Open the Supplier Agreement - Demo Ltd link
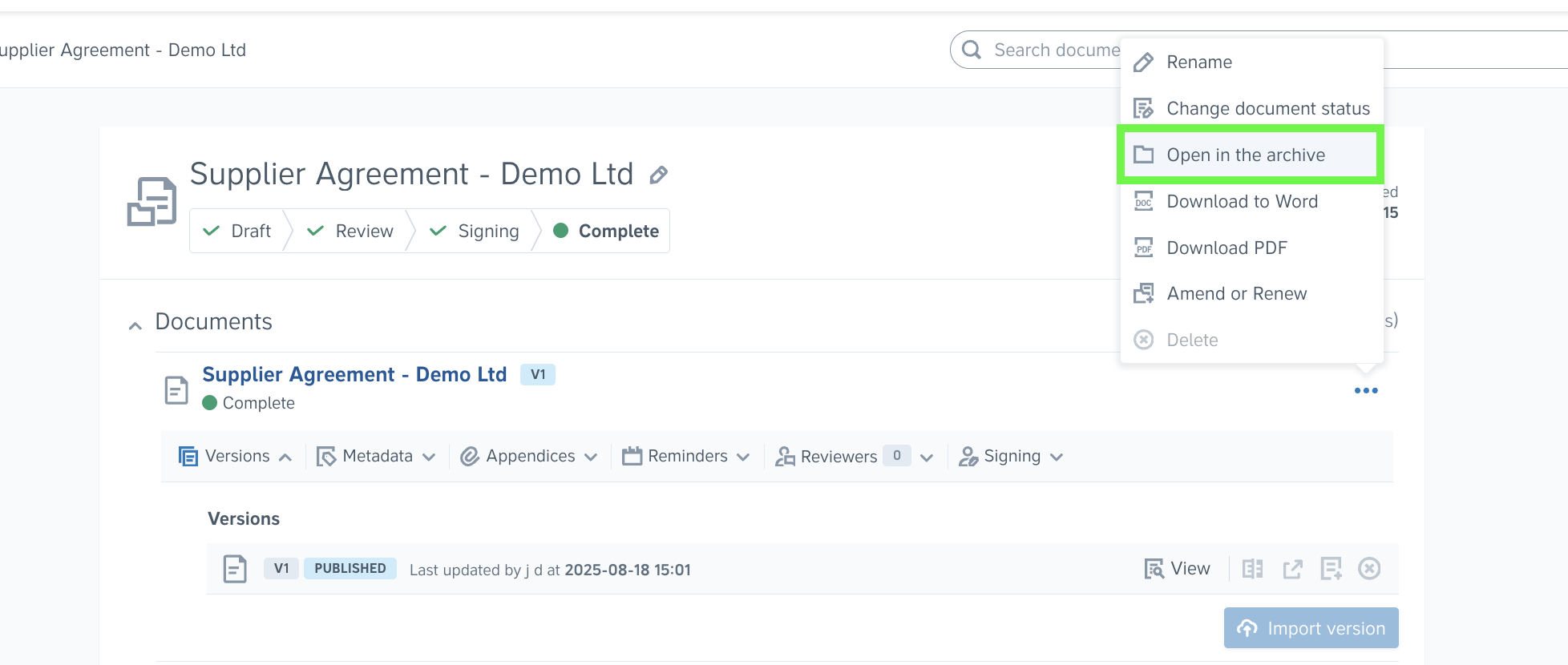Viewport: 1568px width, 665px height. [x=354, y=374]
